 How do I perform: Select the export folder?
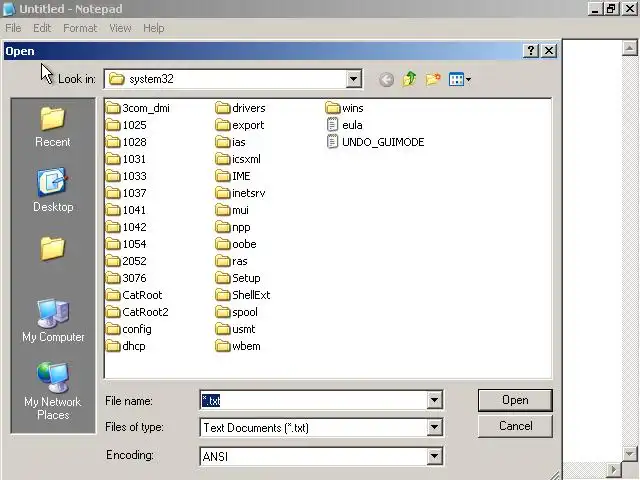[240, 125]
